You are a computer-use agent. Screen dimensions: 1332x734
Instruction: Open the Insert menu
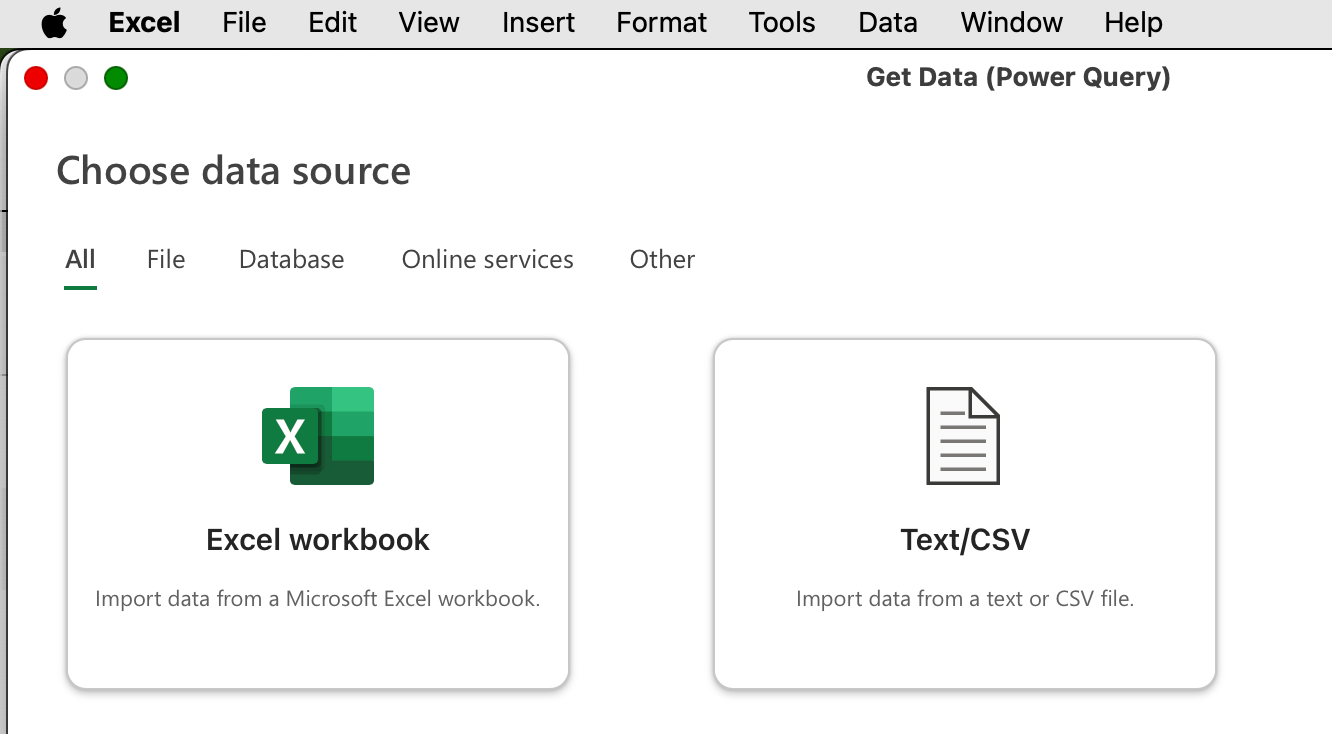pos(538,23)
